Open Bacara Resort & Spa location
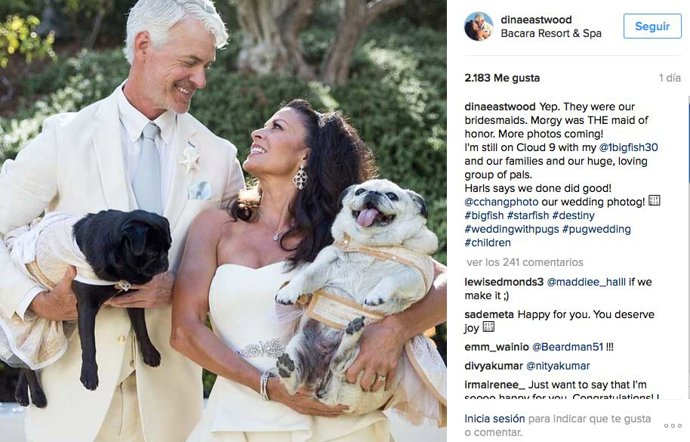This screenshot has width=690, height=442. [551, 33]
